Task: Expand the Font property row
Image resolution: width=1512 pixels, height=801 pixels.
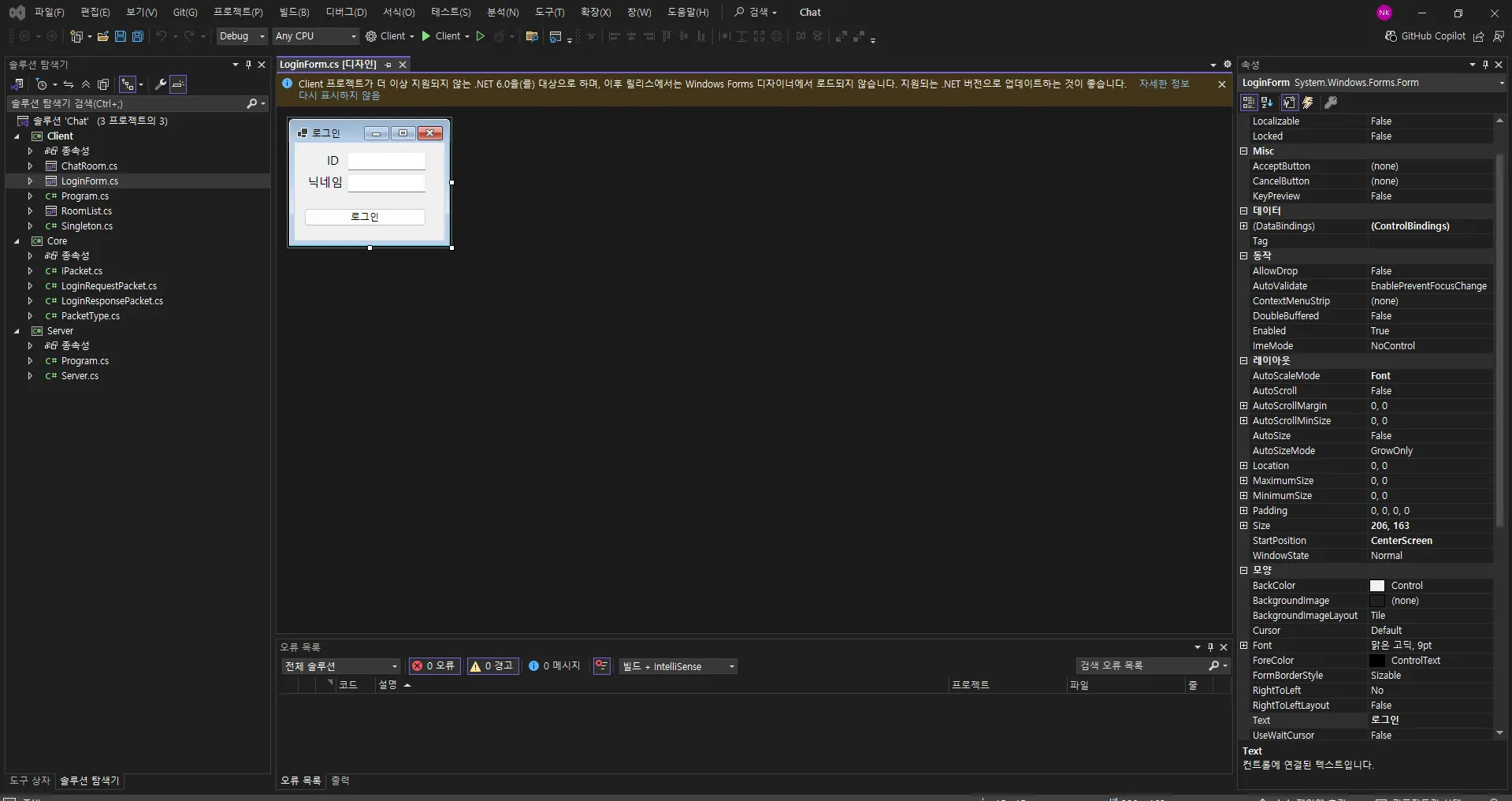Action: point(1244,646)
